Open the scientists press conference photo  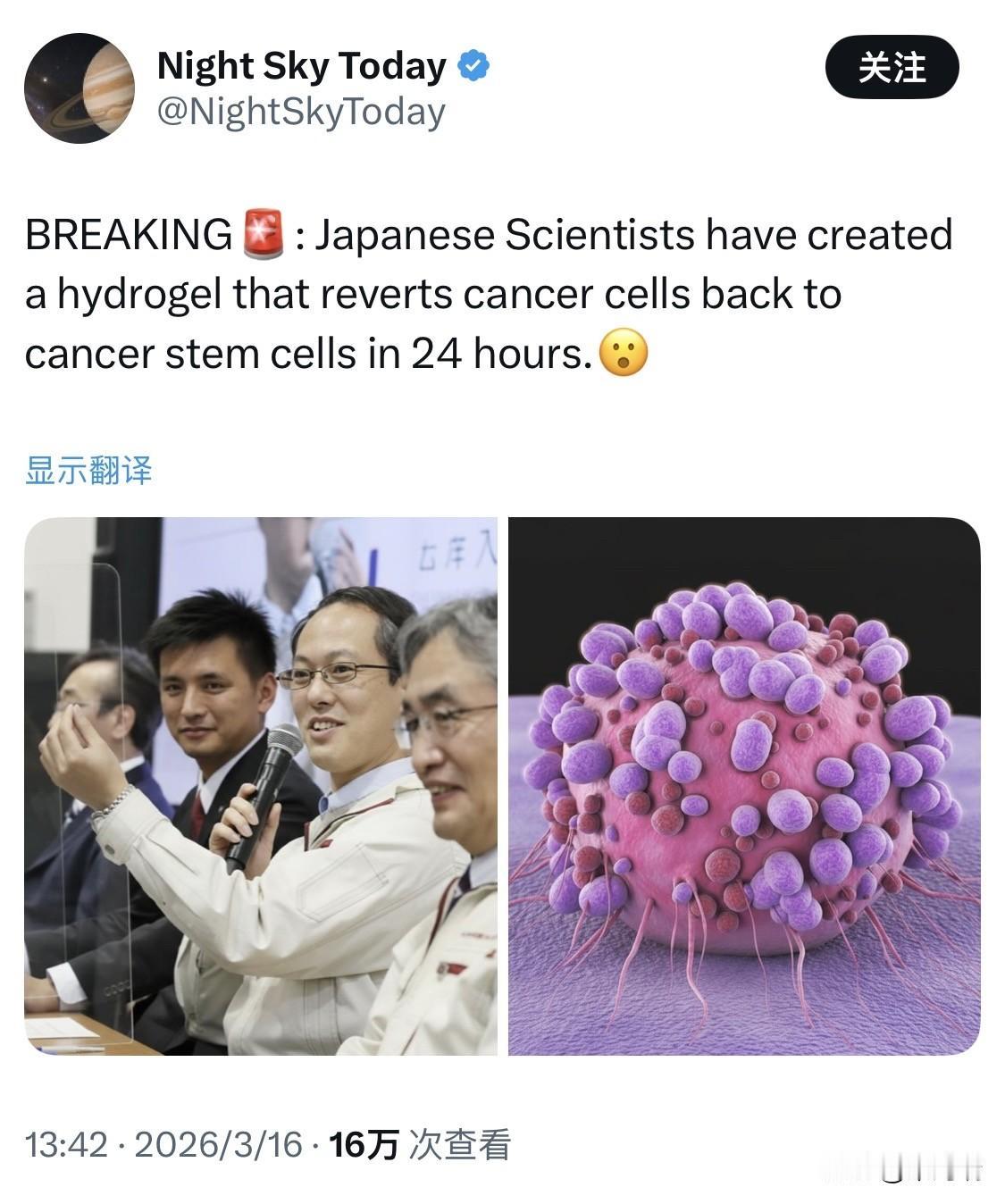click(x=261, y=786)
